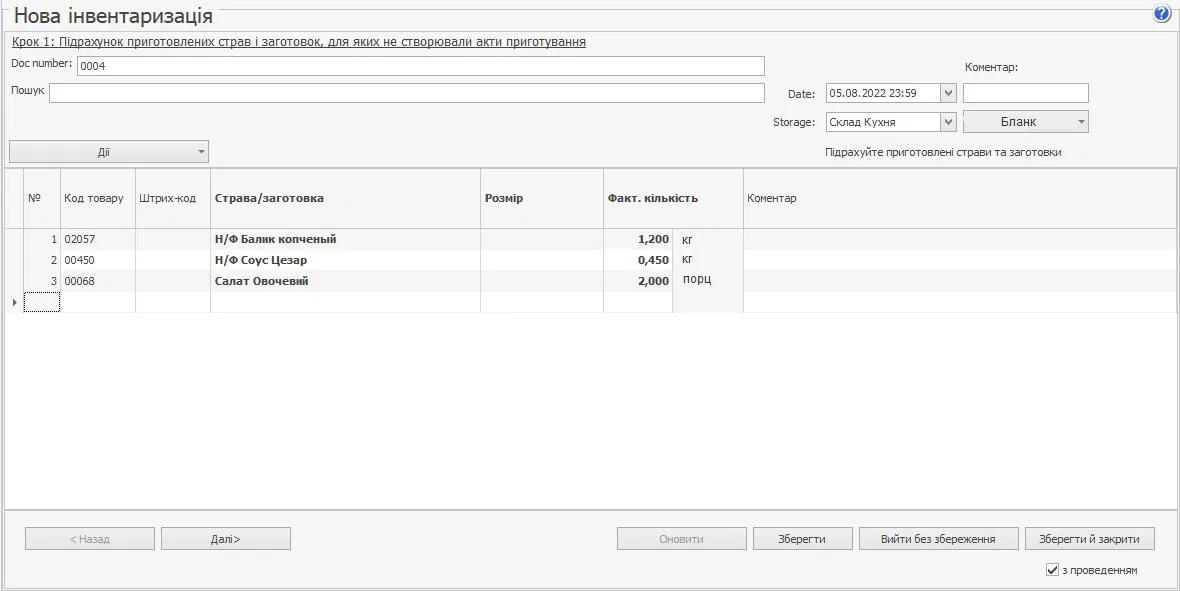This screenshot has width=1180, height=591.
Task: Open the Date dropdown arrow
Action: (948, 93)
